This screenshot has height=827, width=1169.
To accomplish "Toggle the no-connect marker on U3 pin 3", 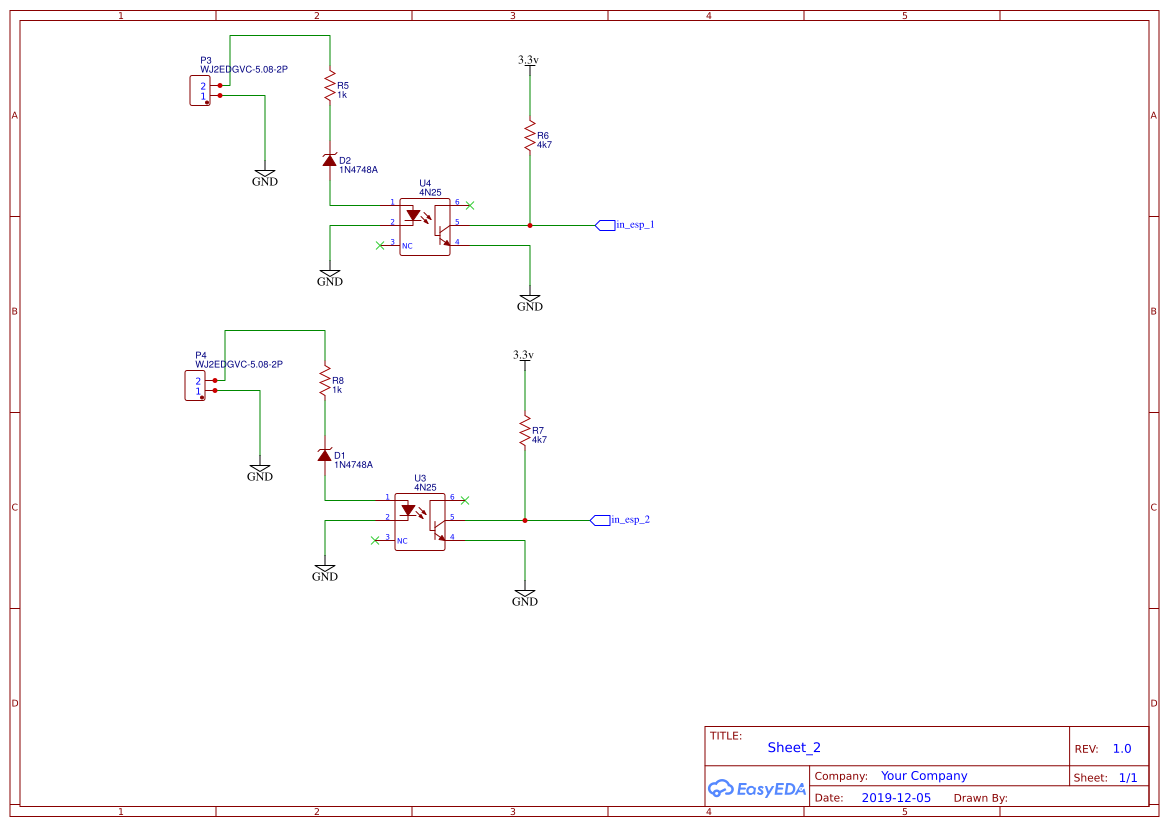I will point(374,540).
